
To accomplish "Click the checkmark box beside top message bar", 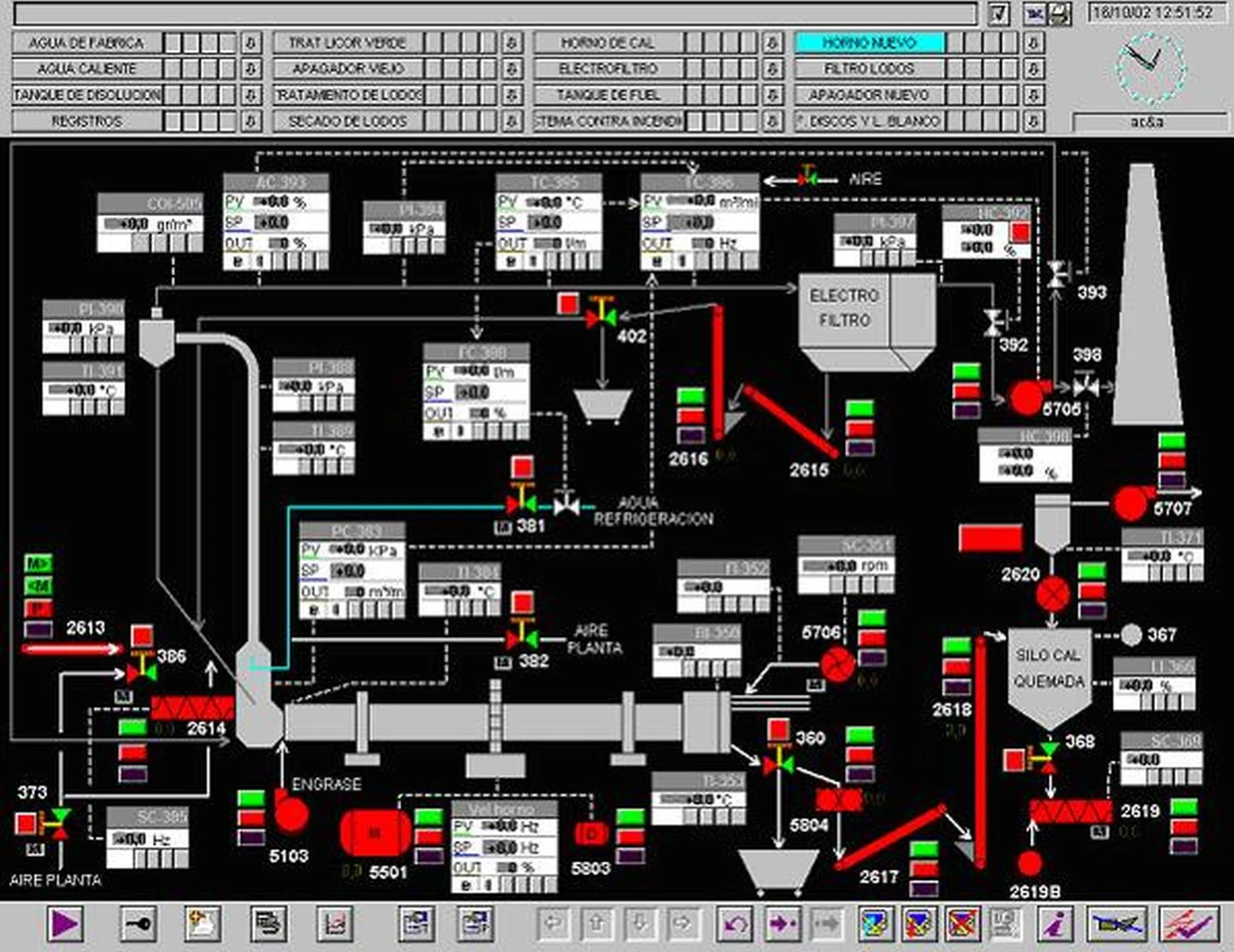I will pos(999,13).
